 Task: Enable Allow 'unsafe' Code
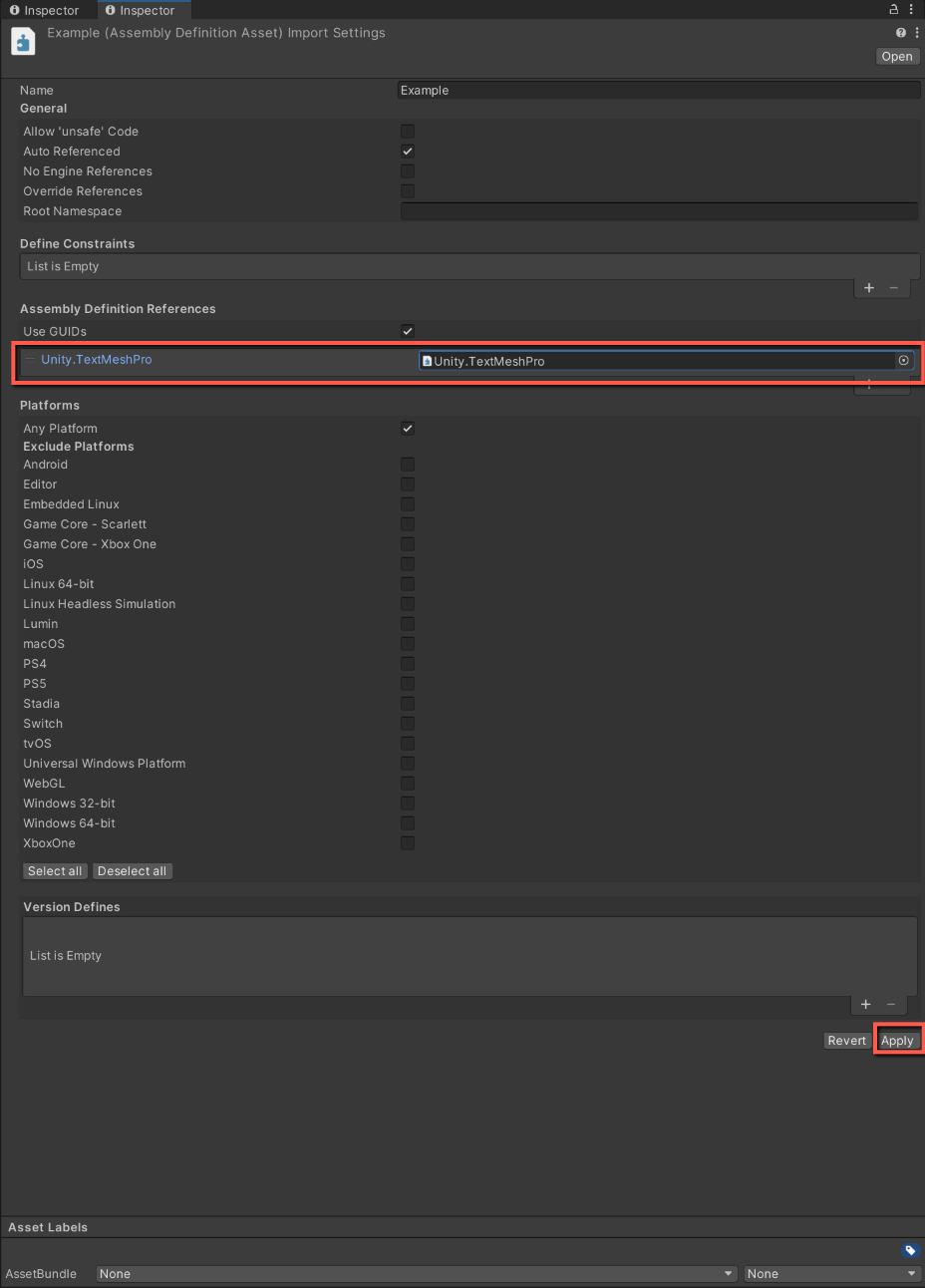click(x=407, y=131)
